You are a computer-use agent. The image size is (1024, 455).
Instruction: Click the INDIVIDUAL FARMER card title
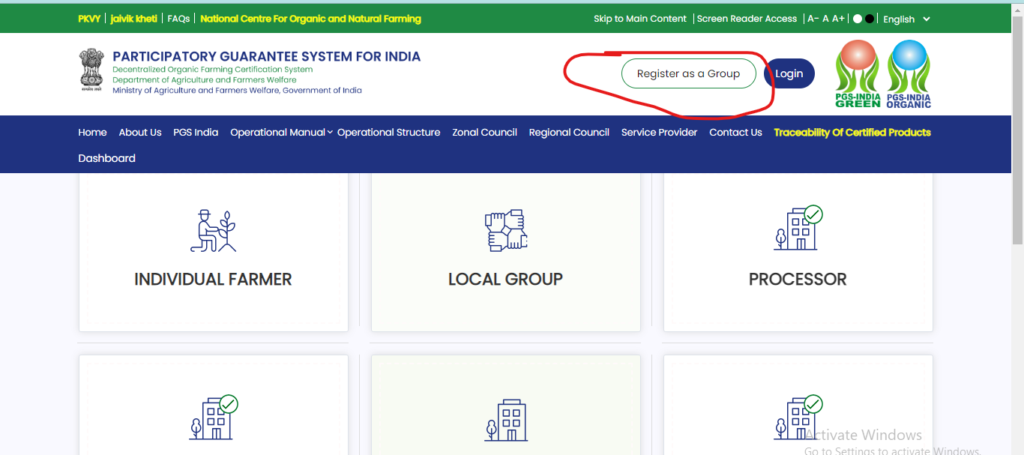(213, 279)
